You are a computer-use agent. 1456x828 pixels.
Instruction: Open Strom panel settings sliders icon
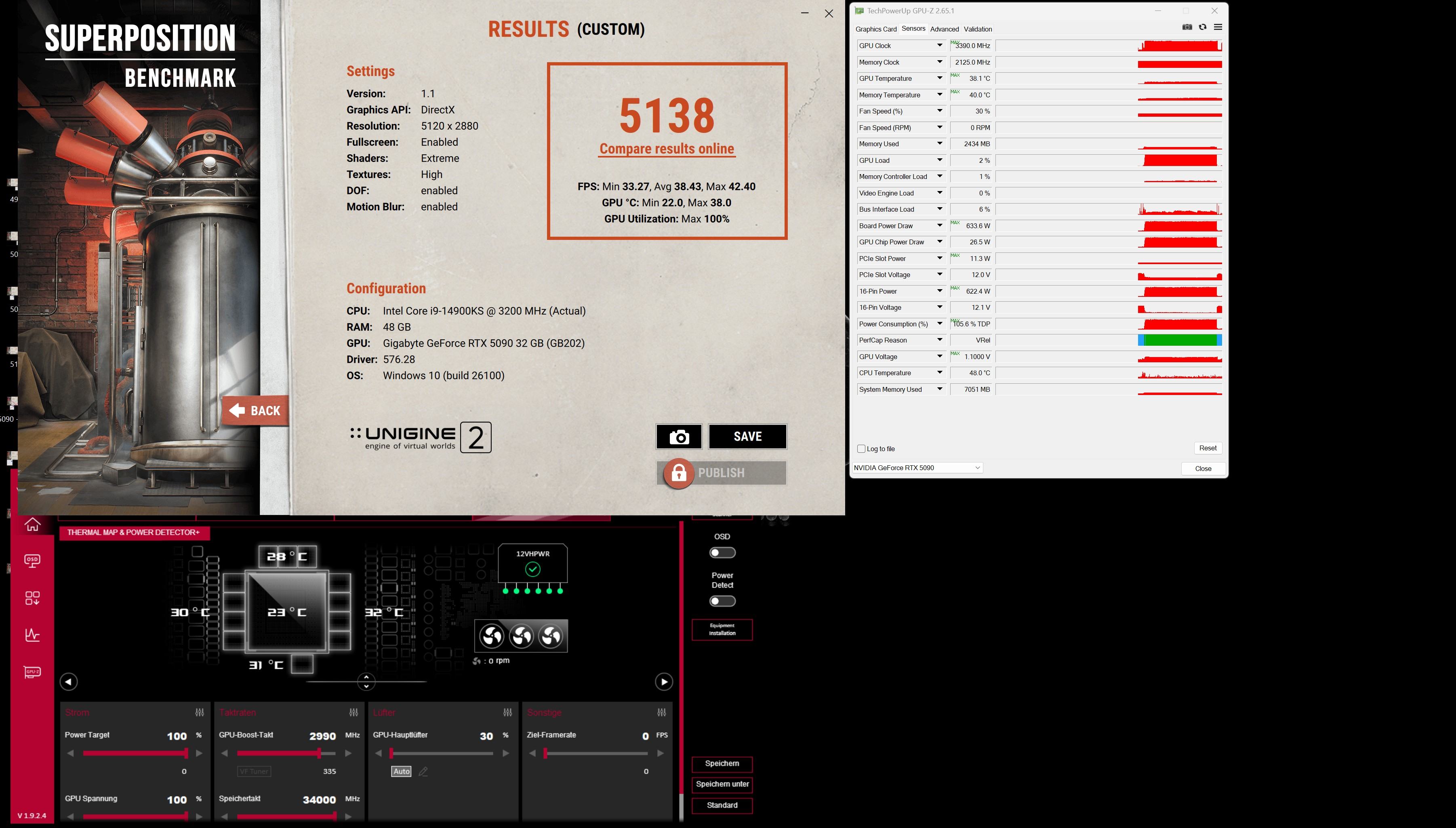tap(200, 712)
